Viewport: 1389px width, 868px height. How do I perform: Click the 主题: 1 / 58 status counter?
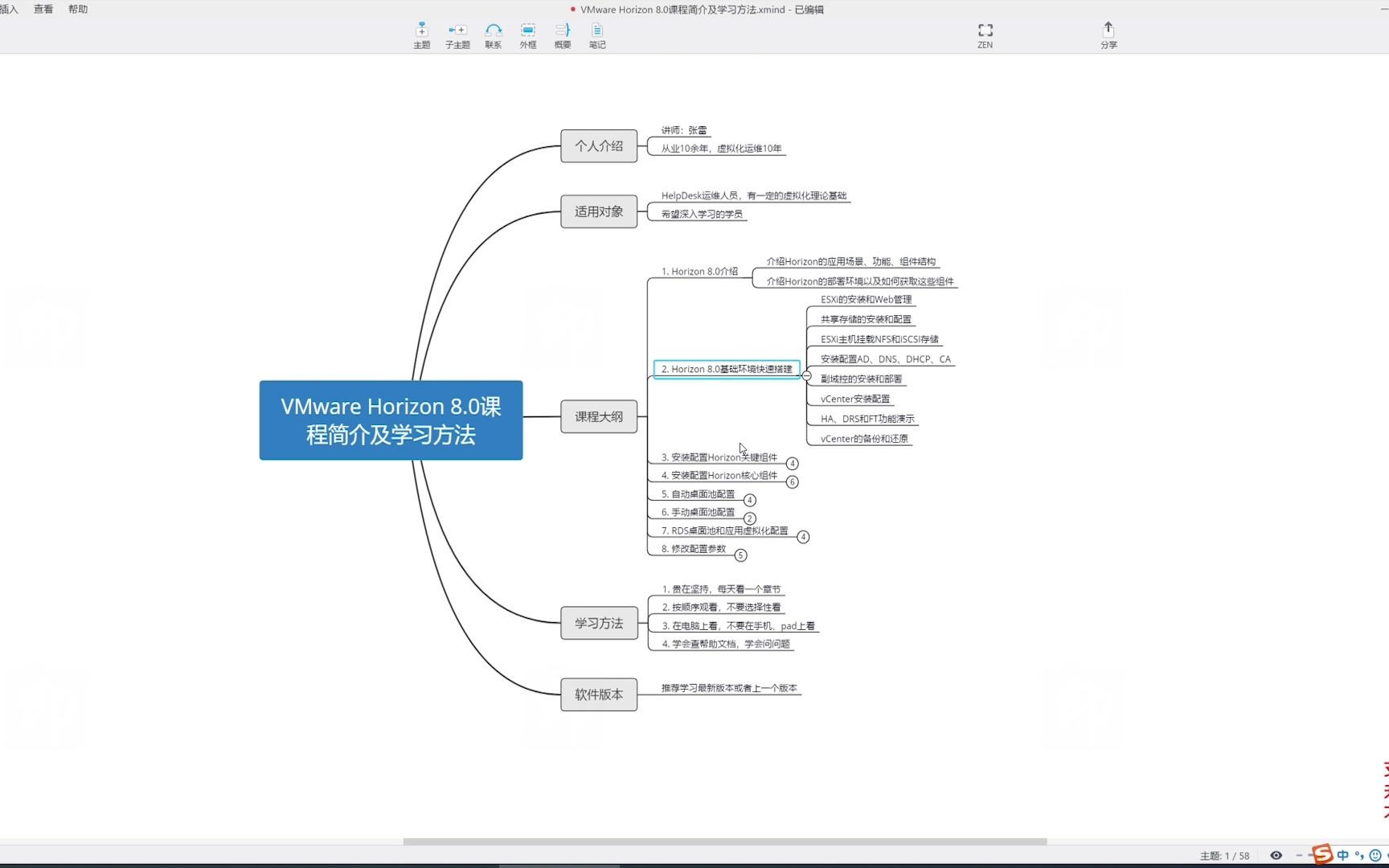1224,856
